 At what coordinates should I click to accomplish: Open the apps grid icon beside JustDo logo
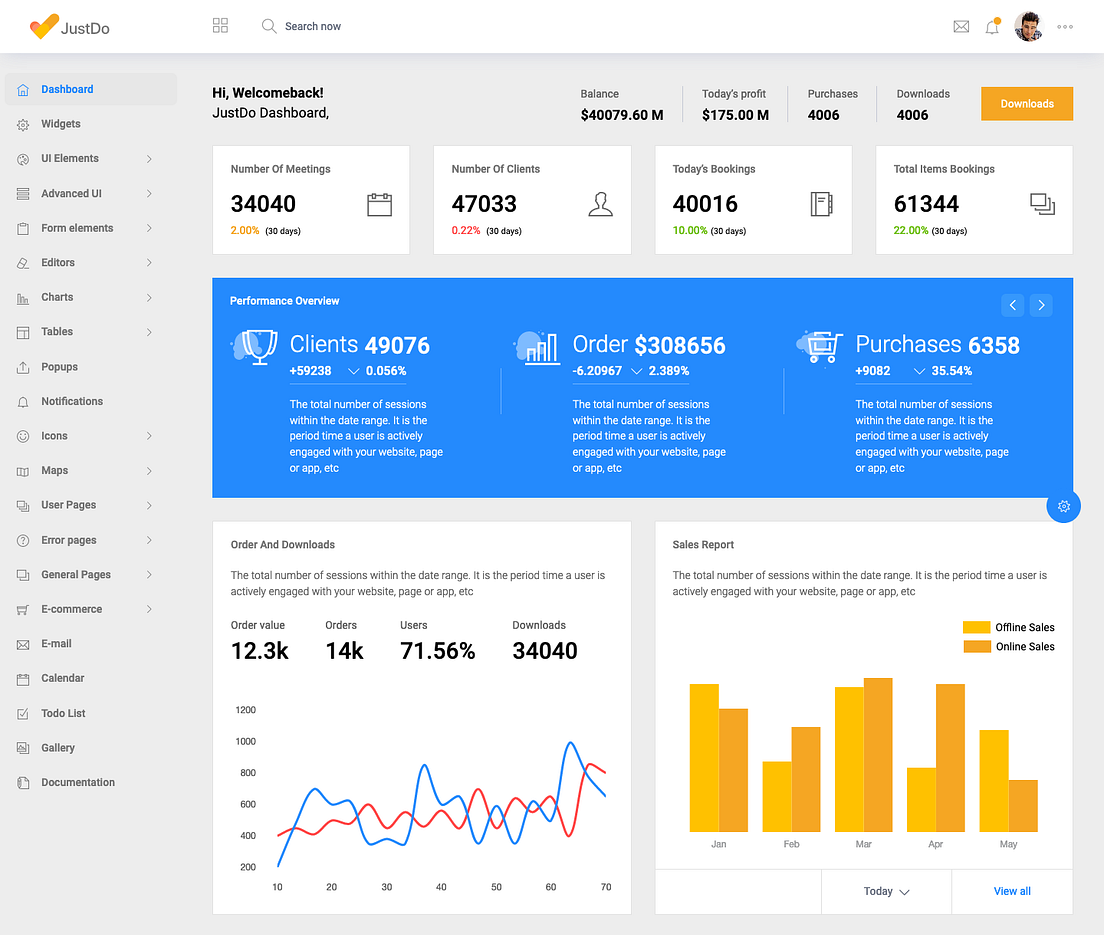click(x=220, y=25)
